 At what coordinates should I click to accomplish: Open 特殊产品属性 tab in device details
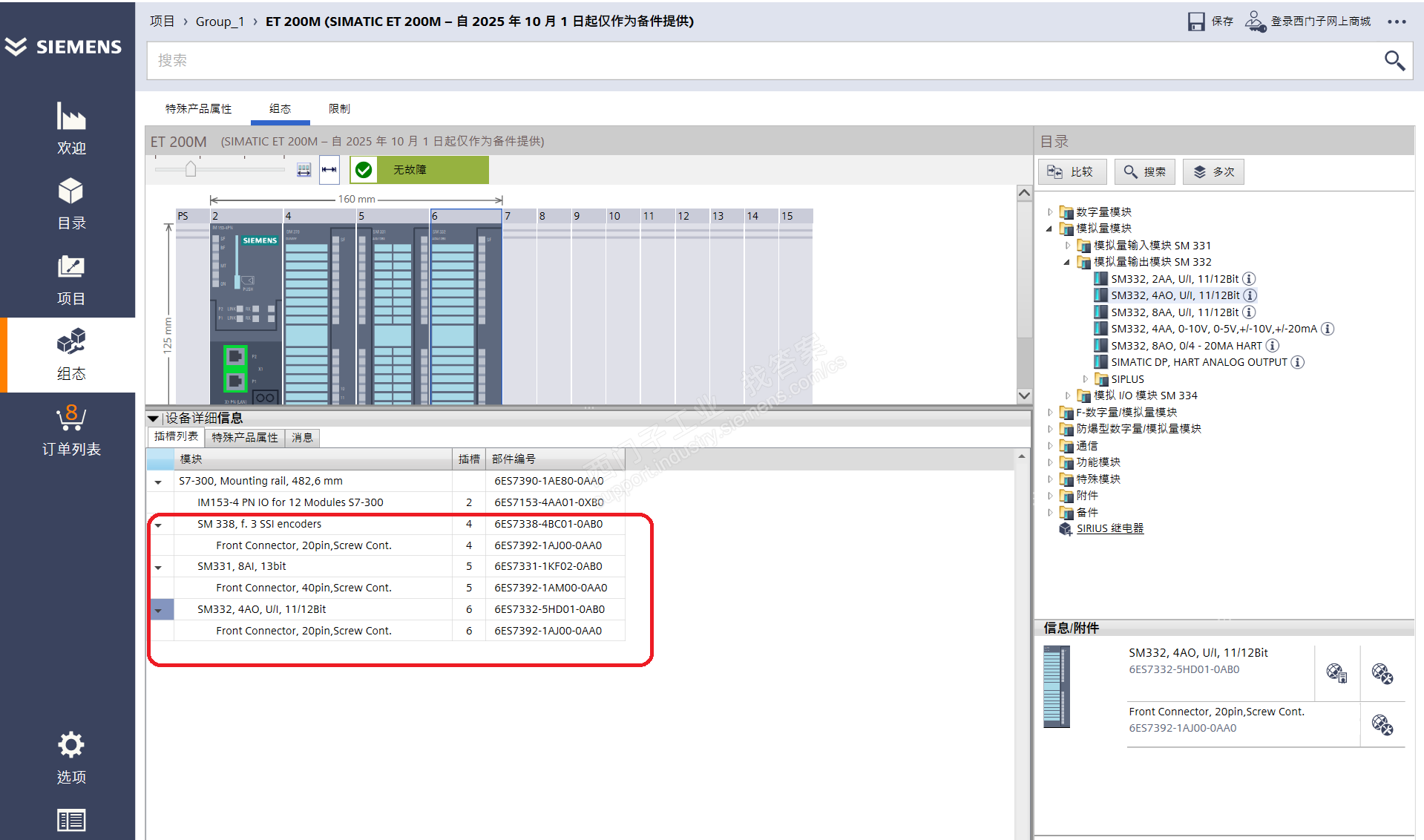pos(245,438)
